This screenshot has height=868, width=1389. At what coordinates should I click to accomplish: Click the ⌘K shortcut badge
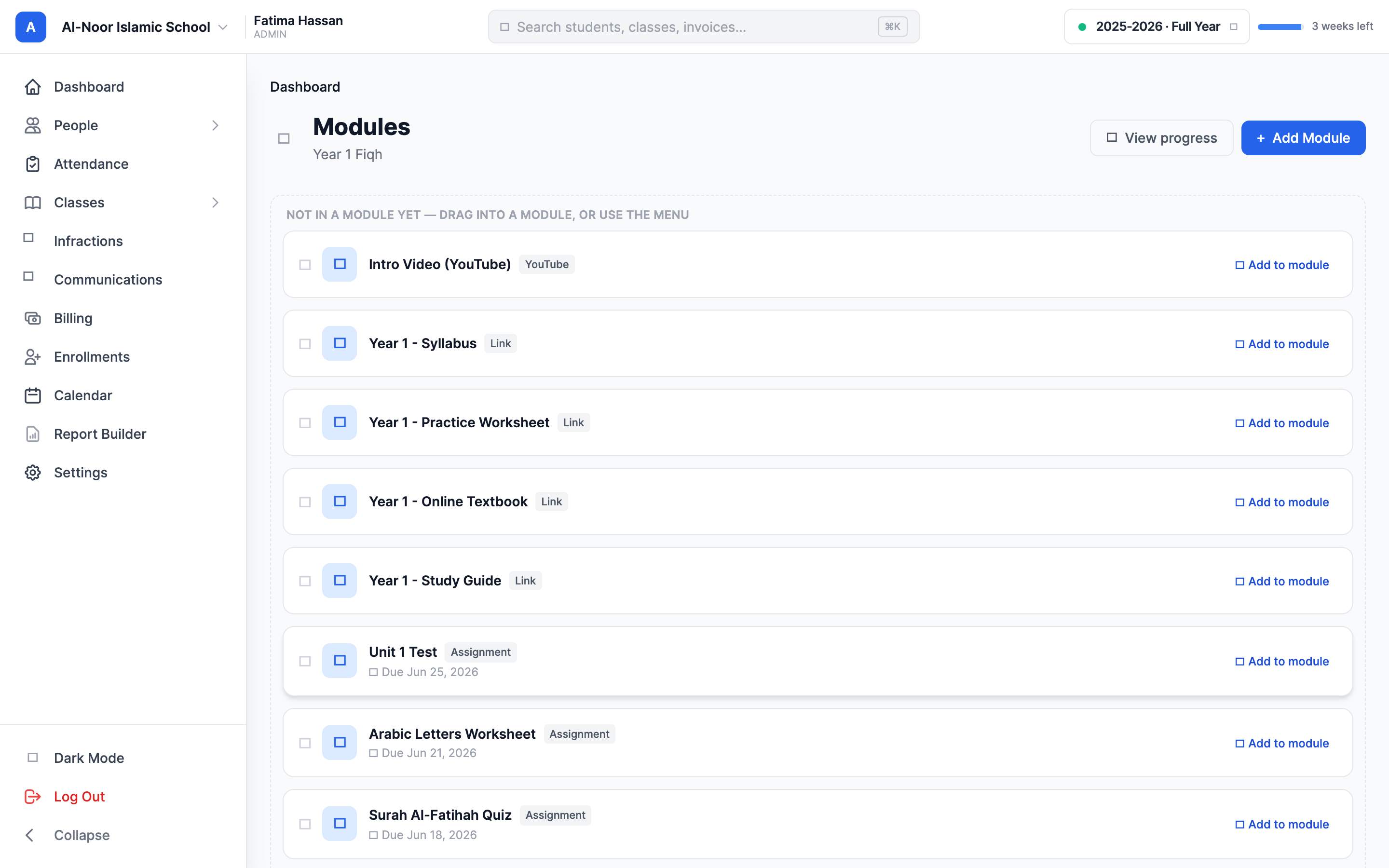[x=892, y=27]
